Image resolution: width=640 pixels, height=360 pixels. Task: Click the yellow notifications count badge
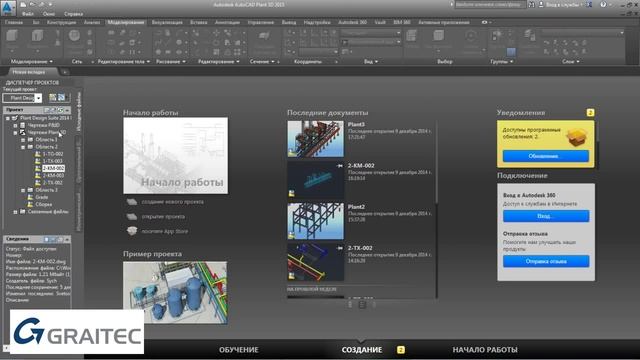pyautogui.click(x=590, y=113)
